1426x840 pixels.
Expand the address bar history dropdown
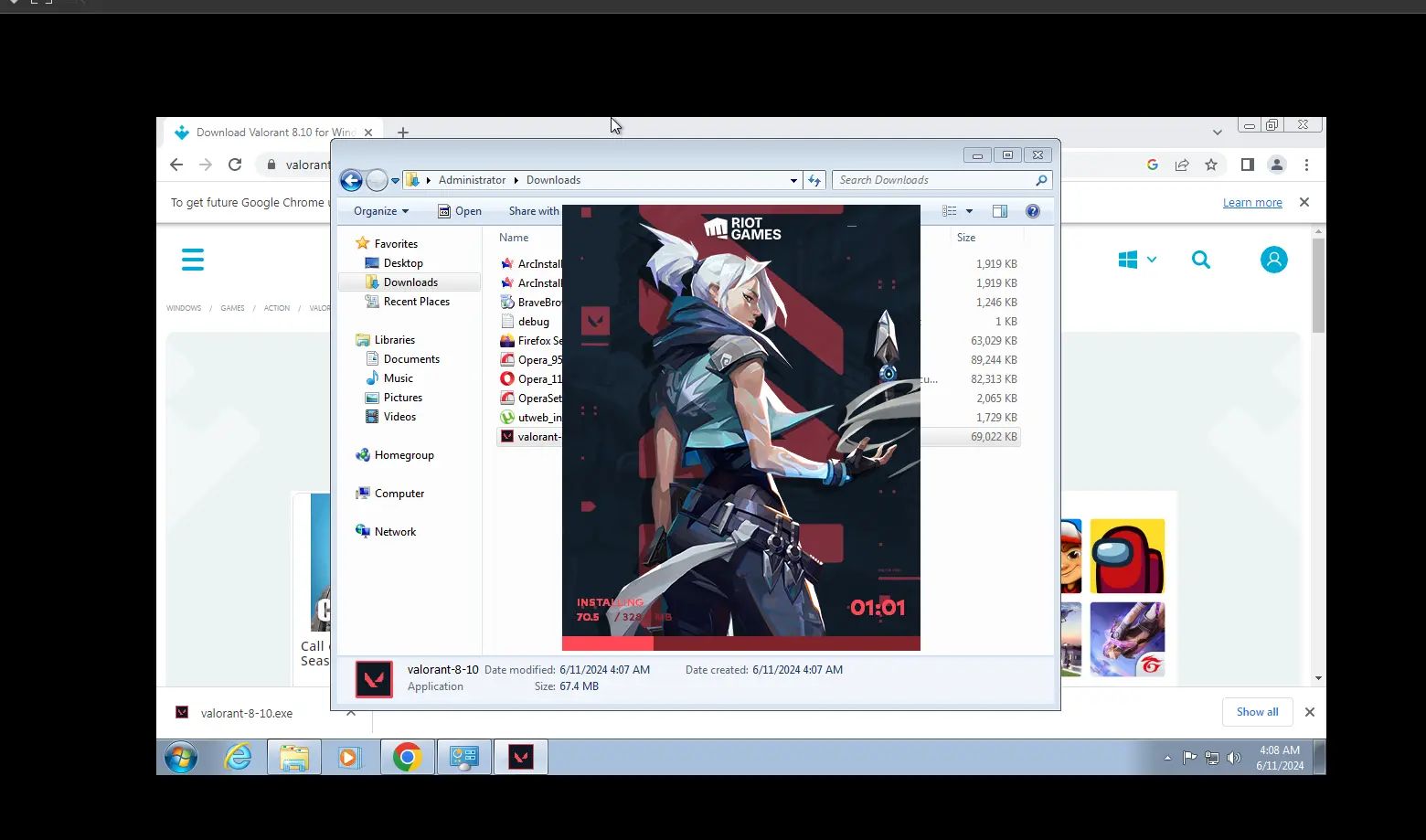click(793, 181)
